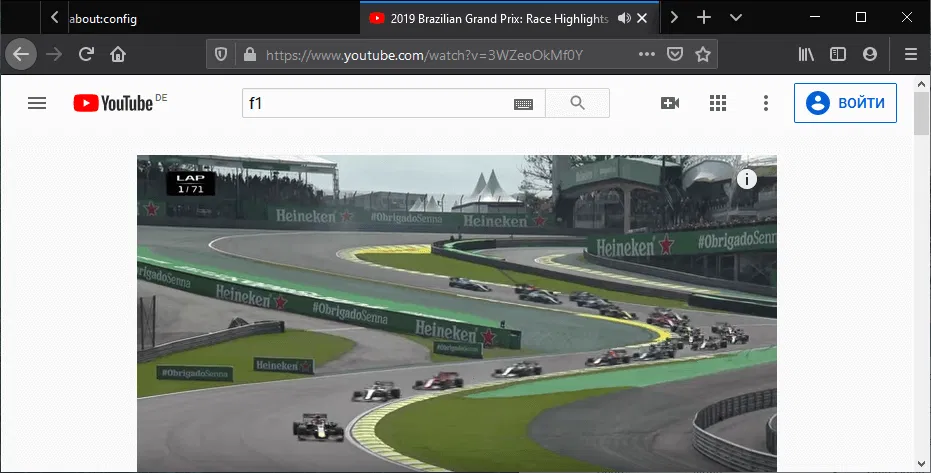Open YouTube settings three-dot menu
The height and width of the screenshot is (473, 931).
765,103
